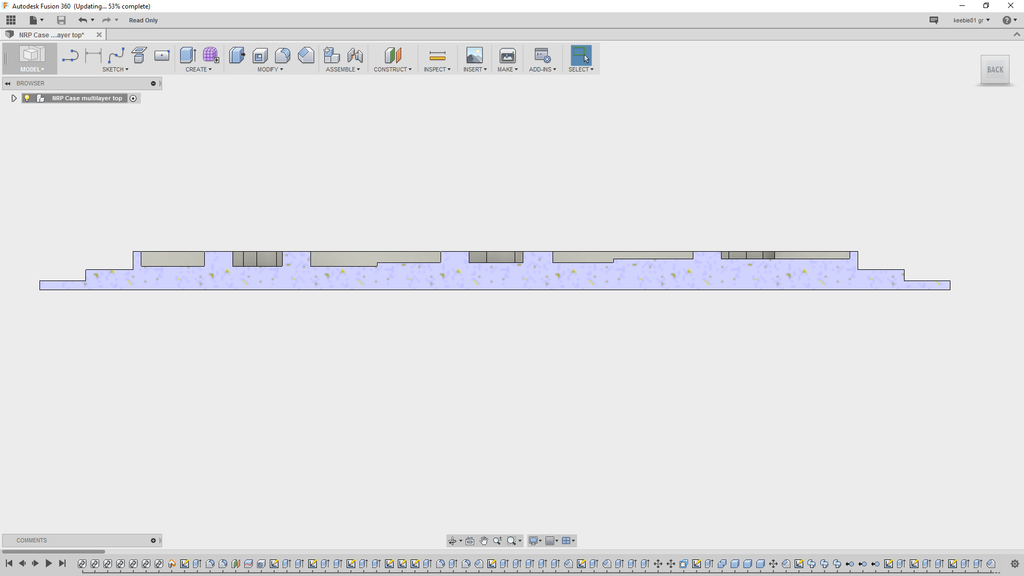
Task: Open the Help question mark menu
Action: pos(1009,20)
